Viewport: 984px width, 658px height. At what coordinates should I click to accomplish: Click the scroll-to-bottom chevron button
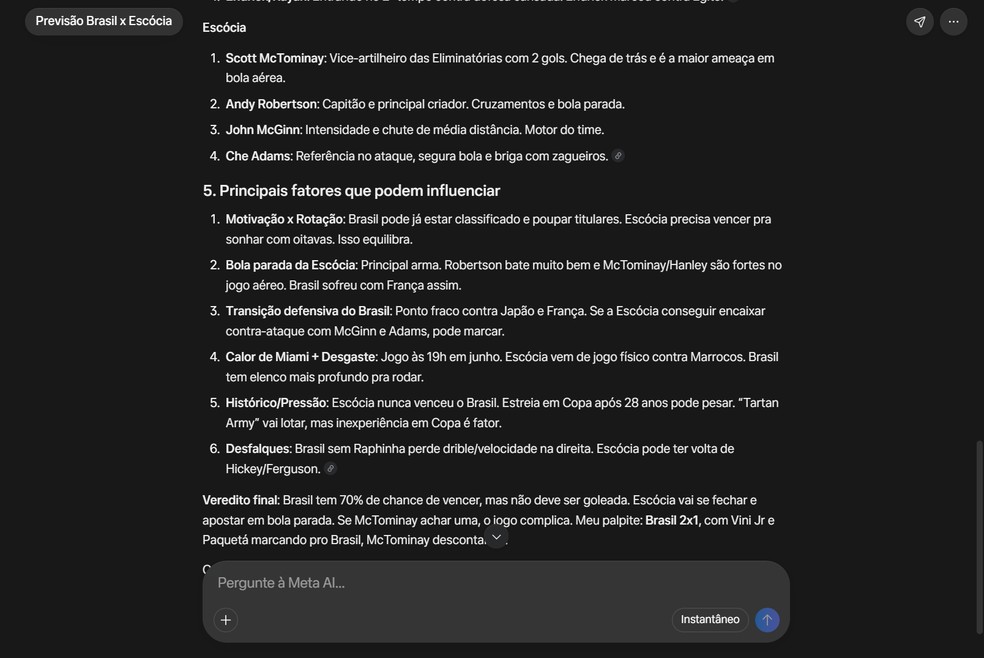pyautogui.click(x=496, y=537)
